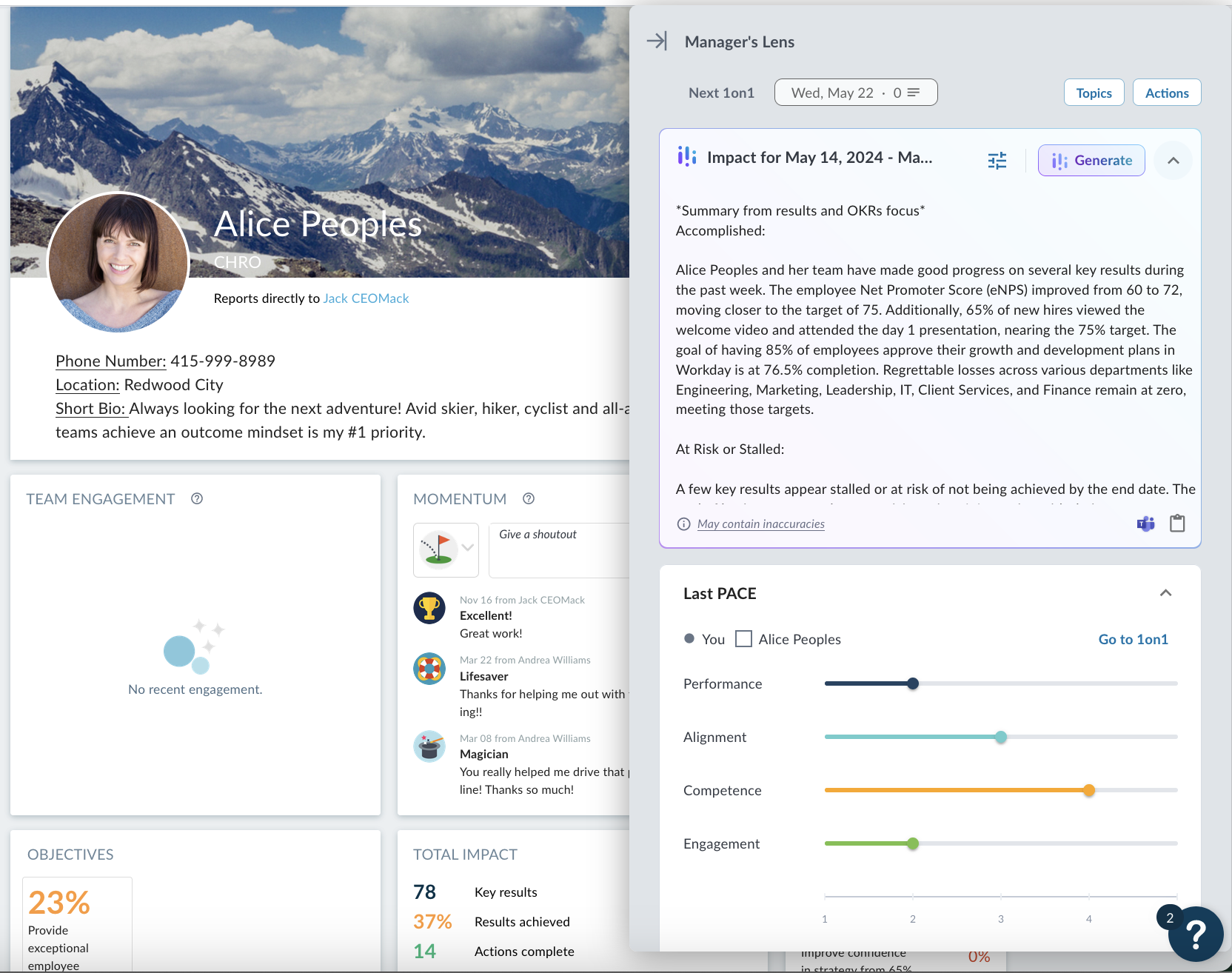Collapse the Impact summary card
Image resolution: width=1232 pixels, height=973 pixels.
1174,161
